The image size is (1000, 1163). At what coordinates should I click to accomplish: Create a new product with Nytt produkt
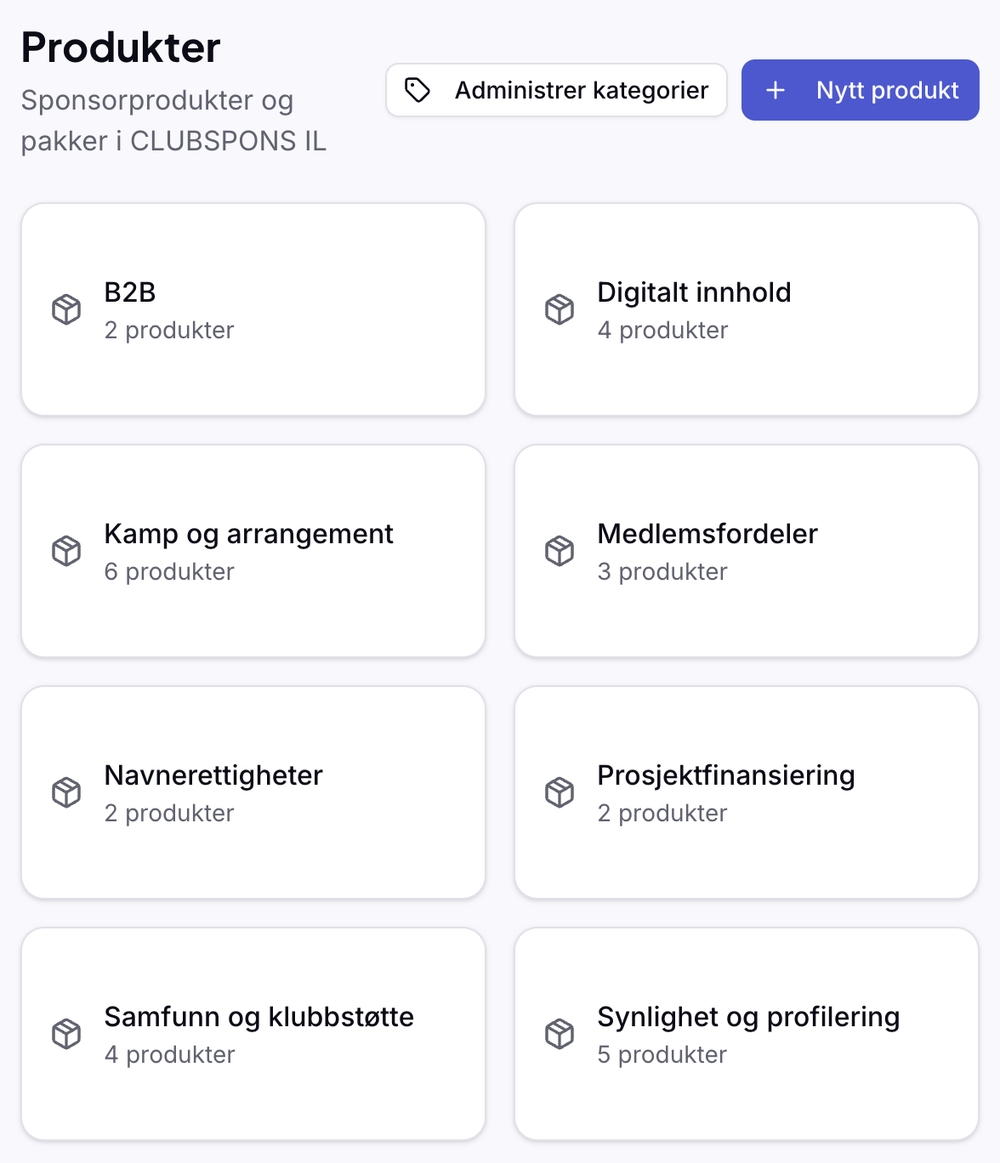coord(861,90)
